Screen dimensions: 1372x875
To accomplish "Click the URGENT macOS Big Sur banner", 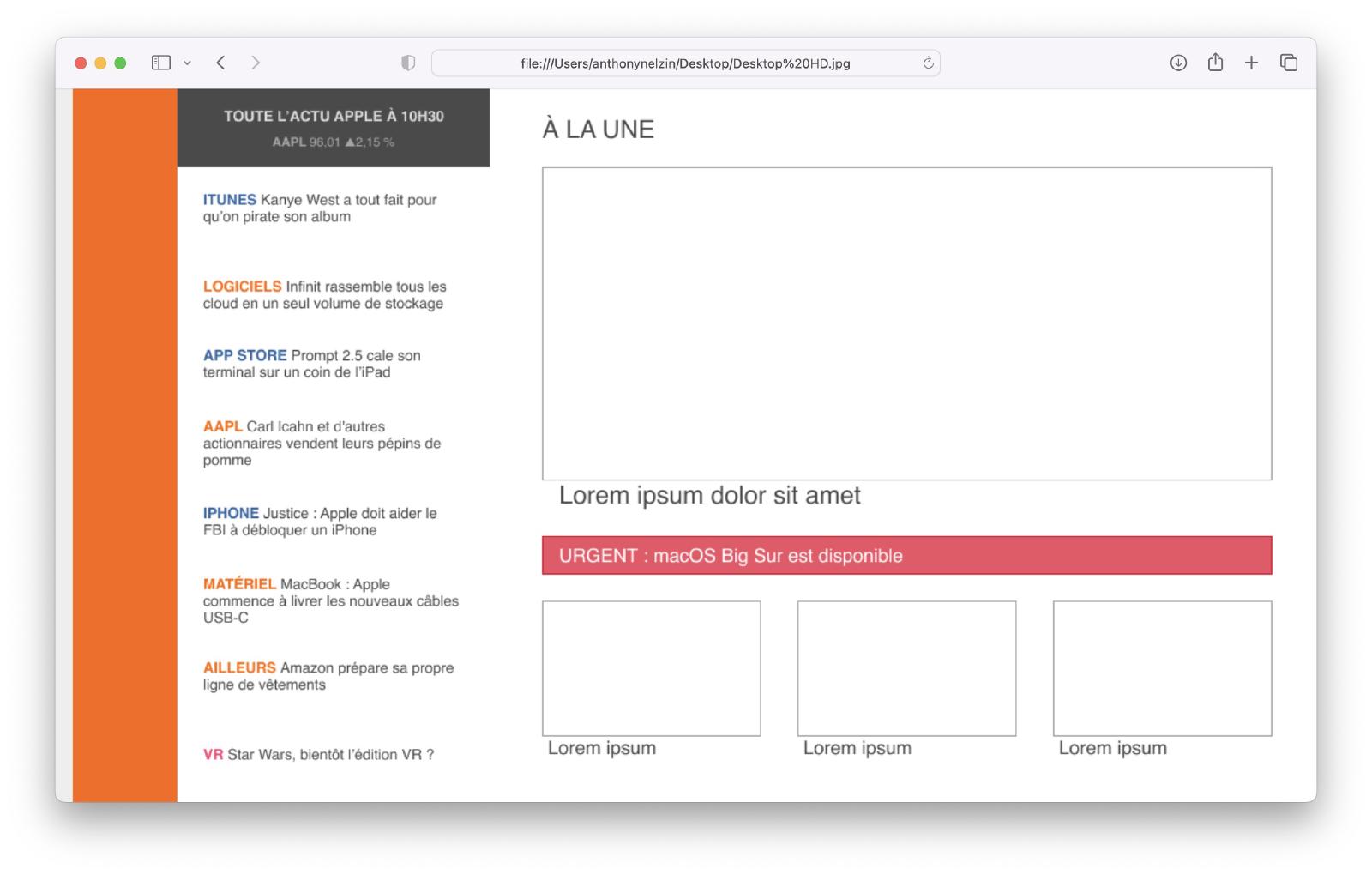I will click(906, 555).
